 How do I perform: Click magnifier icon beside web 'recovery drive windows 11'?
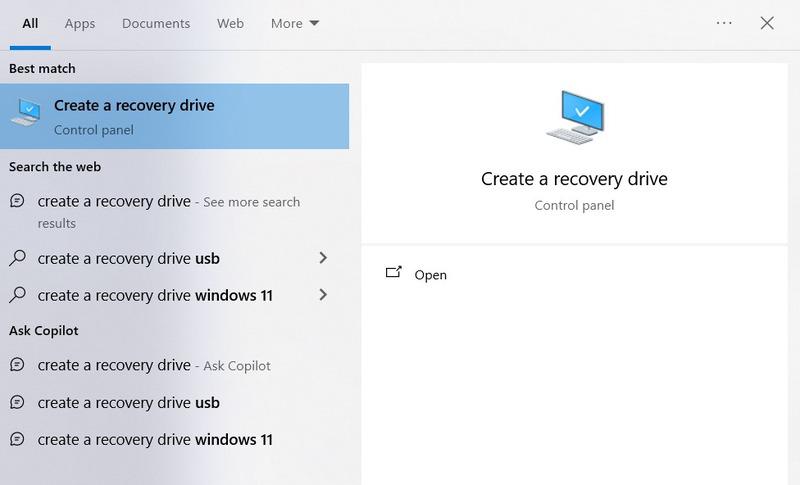pos(17,295)
